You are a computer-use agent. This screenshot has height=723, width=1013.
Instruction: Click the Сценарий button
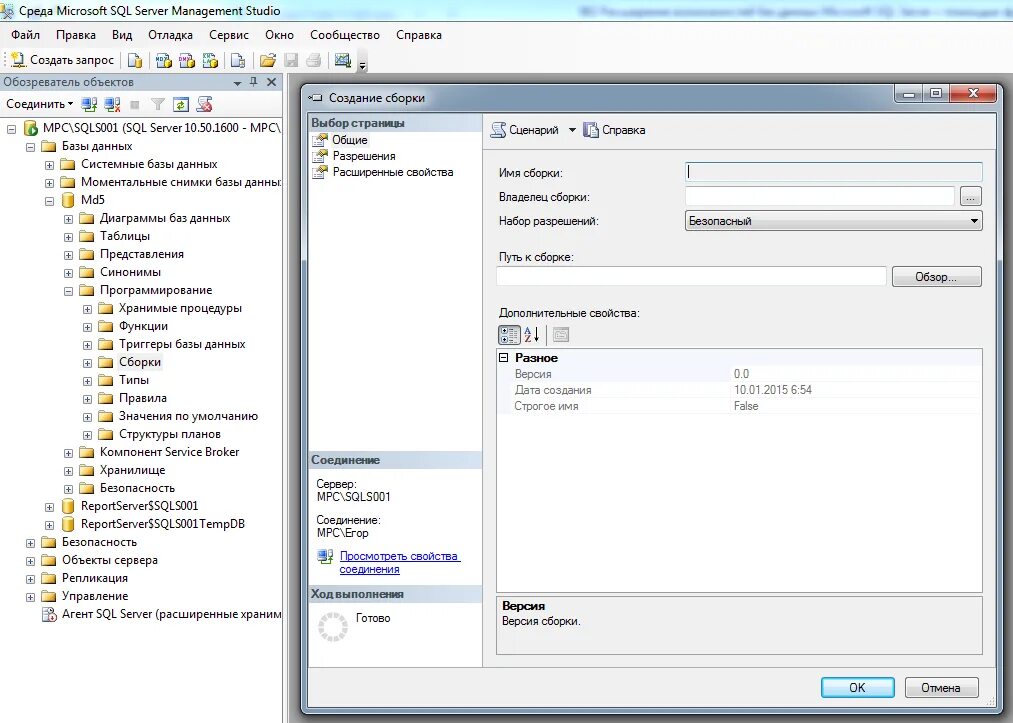(525, 130)
